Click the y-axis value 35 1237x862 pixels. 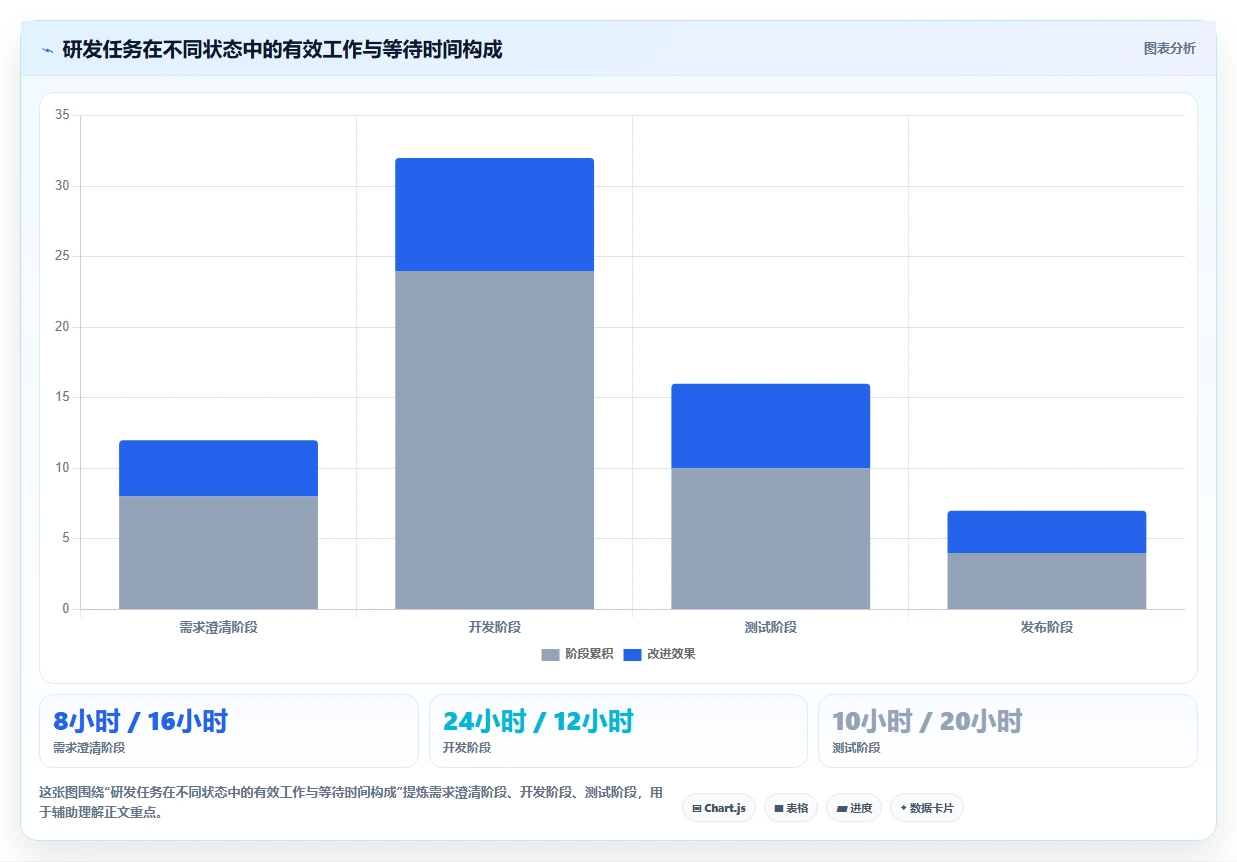(62, 115)
